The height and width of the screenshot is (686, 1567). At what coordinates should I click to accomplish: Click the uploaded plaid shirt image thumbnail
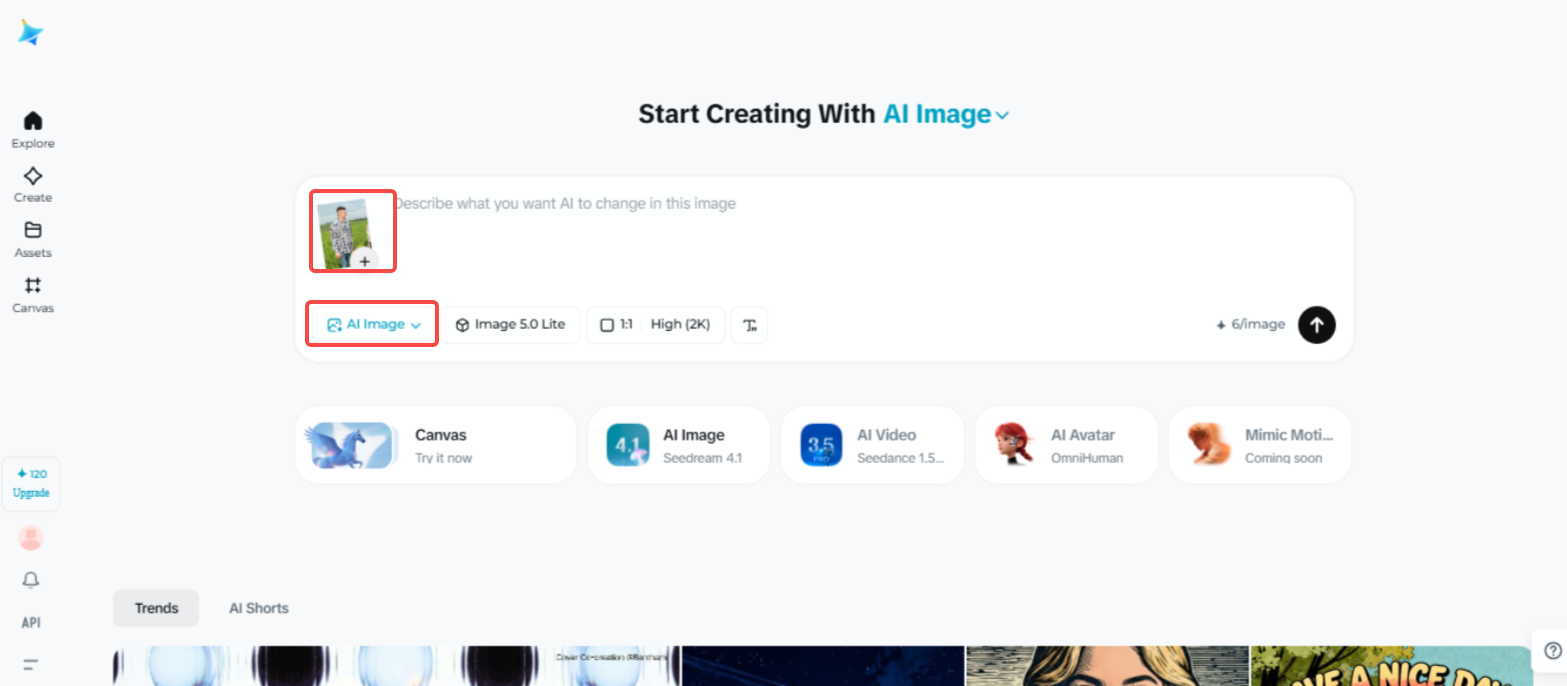click(352, 229)
